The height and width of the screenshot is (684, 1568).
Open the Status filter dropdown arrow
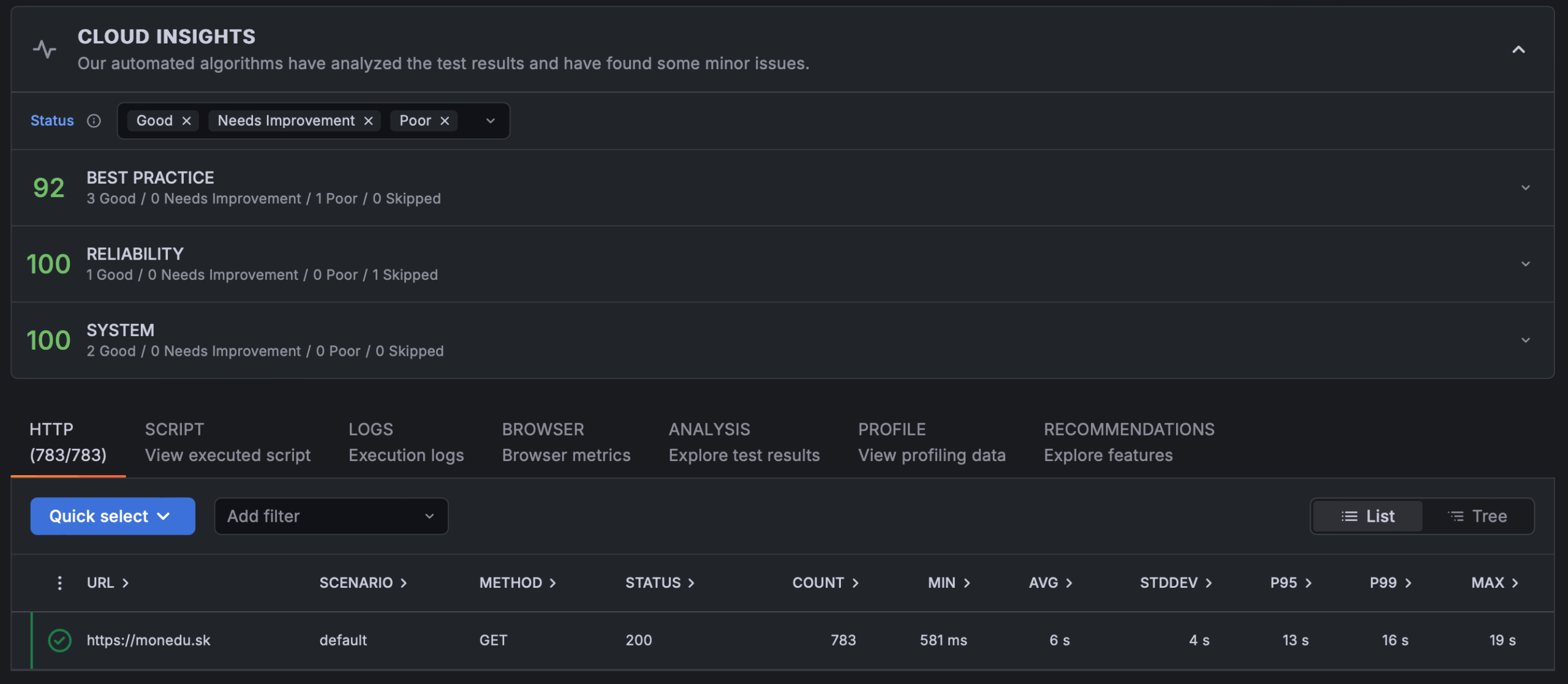pyautogui.click(x=491, y=121)
